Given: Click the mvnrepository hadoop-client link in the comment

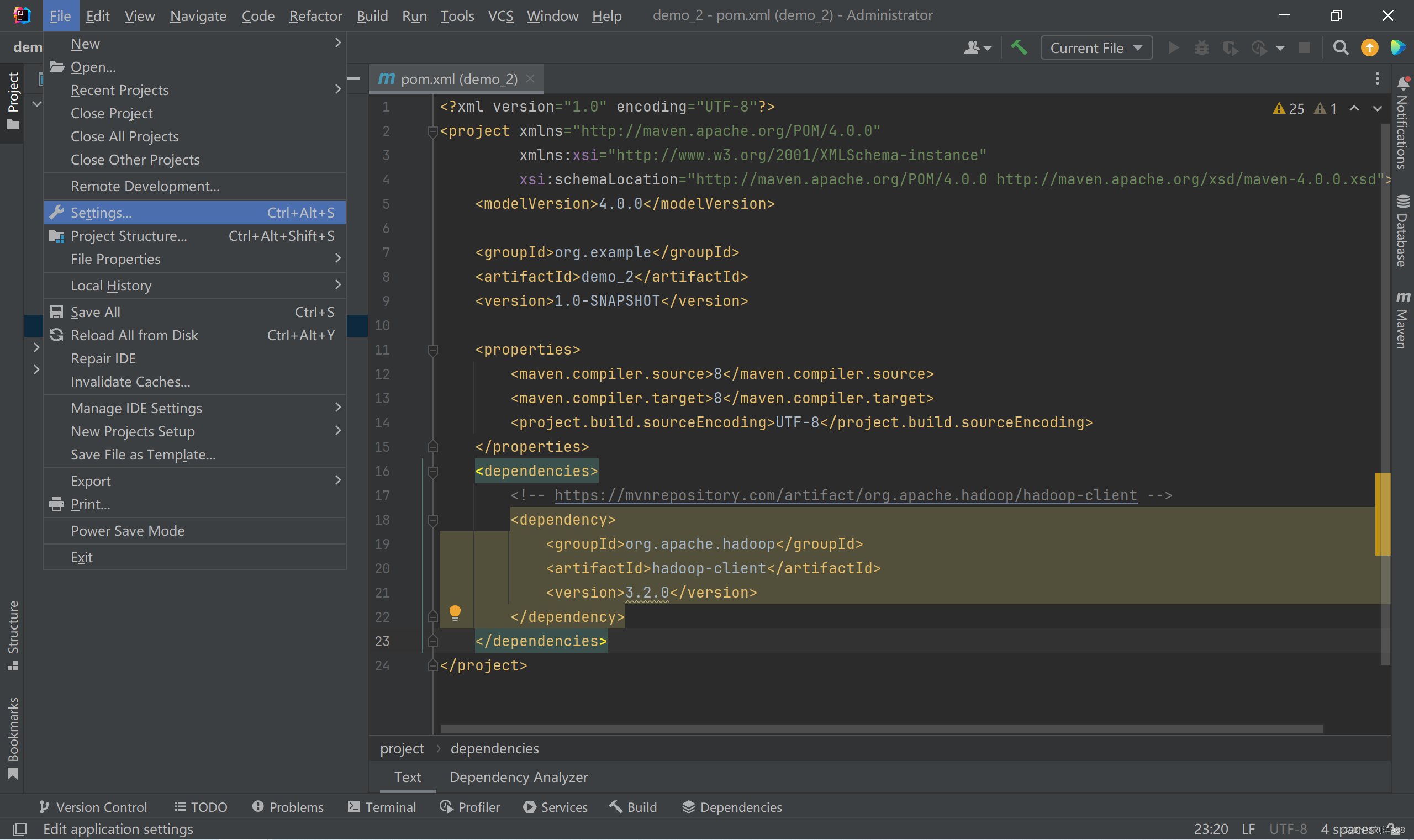Looking at the screenshot, I should click(845, 495).
